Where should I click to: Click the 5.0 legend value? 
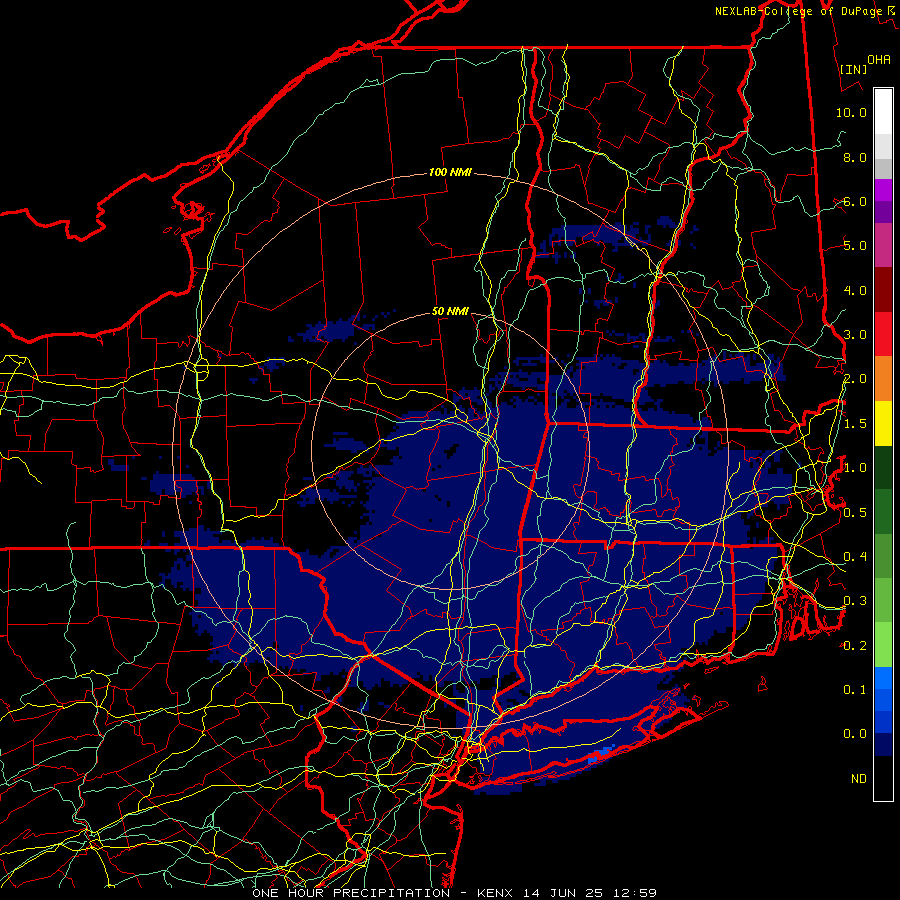click(x=855, y=246)
